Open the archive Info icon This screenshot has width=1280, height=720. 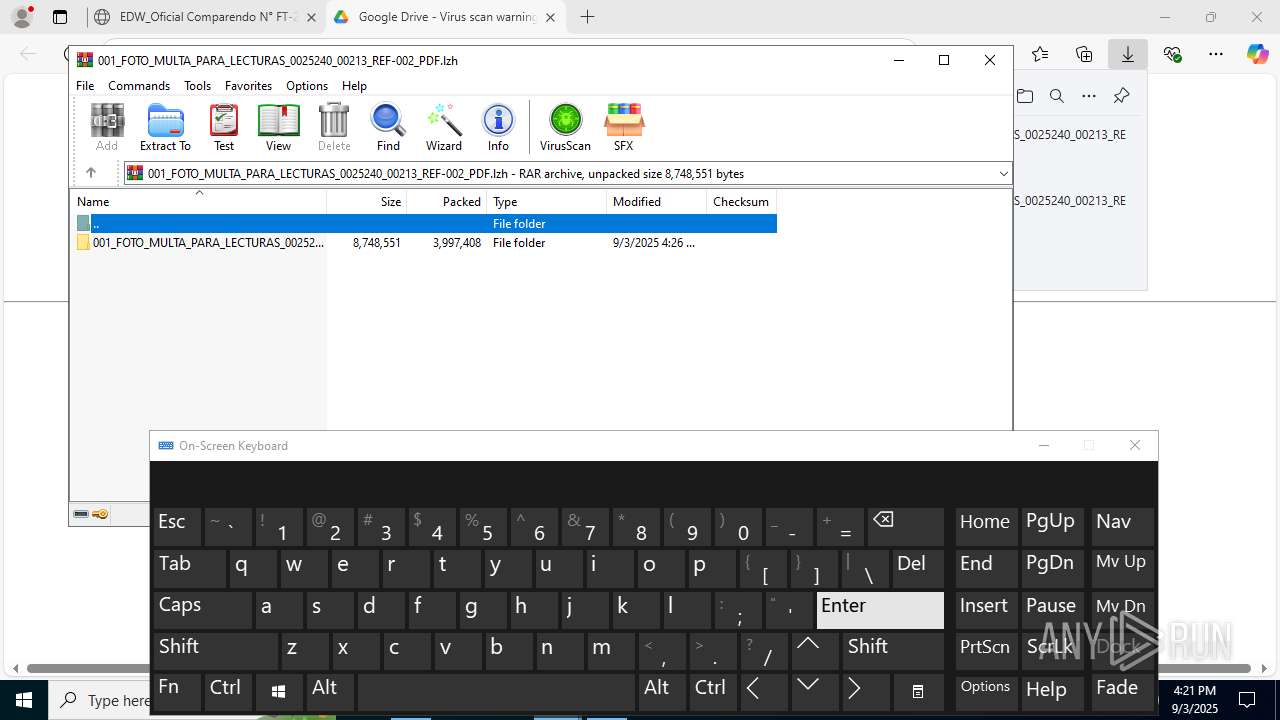pos(498,127)
